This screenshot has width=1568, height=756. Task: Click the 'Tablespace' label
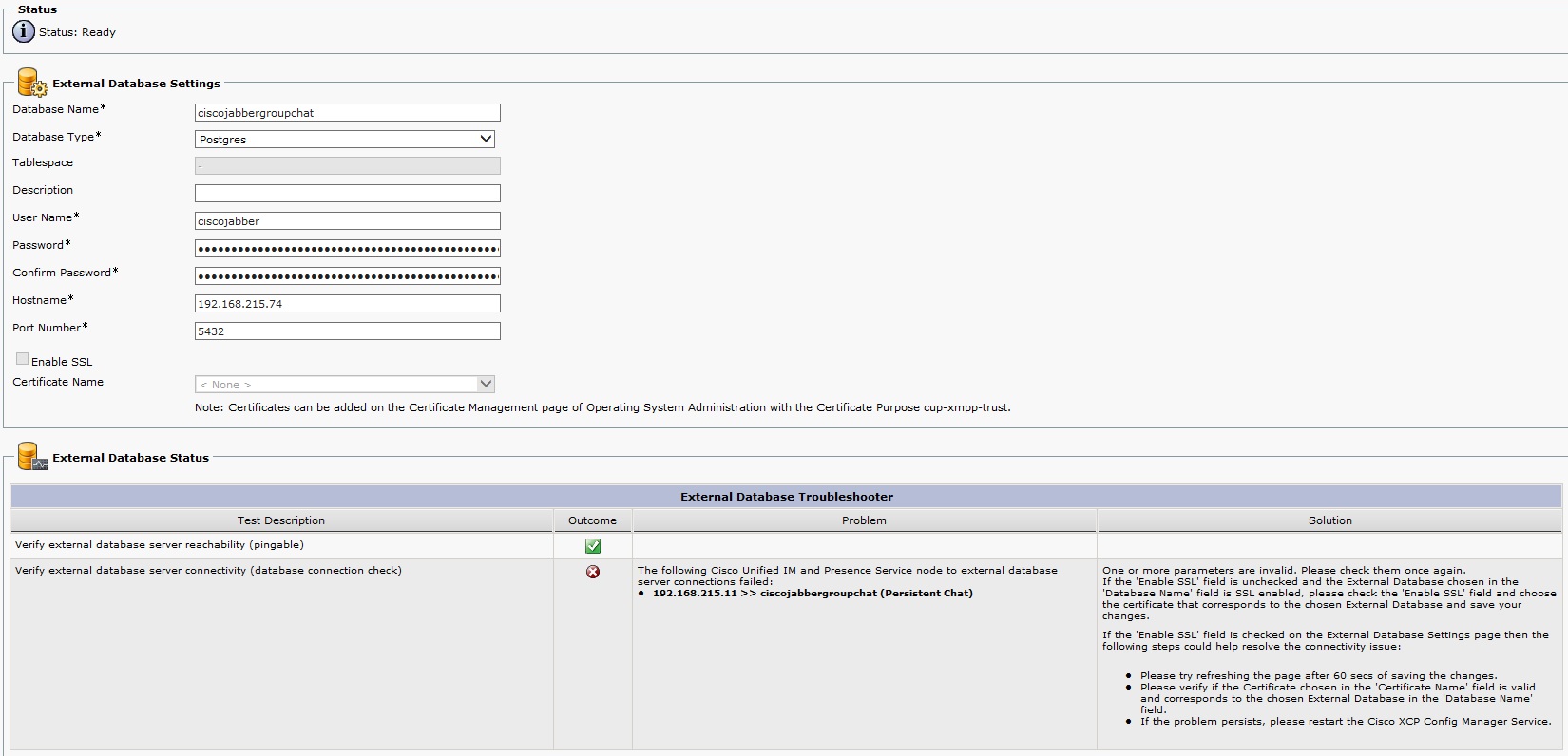[x=43, y=162]
